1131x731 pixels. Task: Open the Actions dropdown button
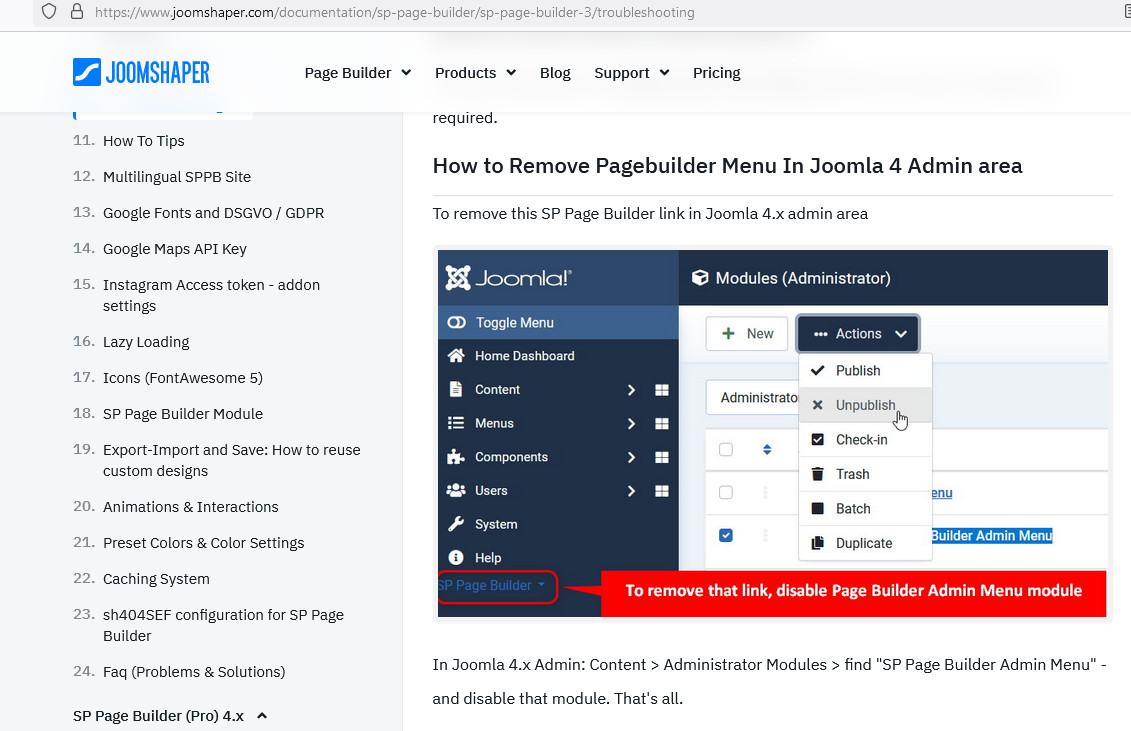[x=858, y=334]
